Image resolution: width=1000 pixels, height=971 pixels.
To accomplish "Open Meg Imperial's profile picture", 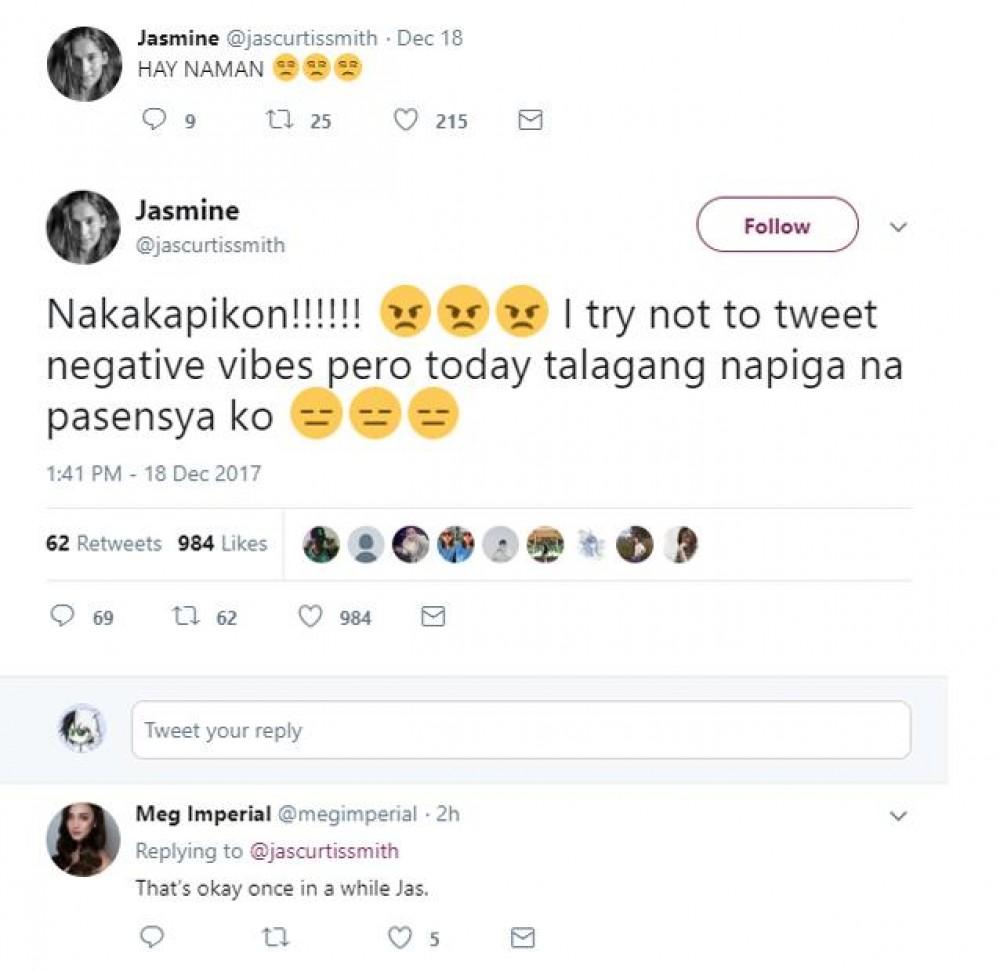I will pos(83,838).
